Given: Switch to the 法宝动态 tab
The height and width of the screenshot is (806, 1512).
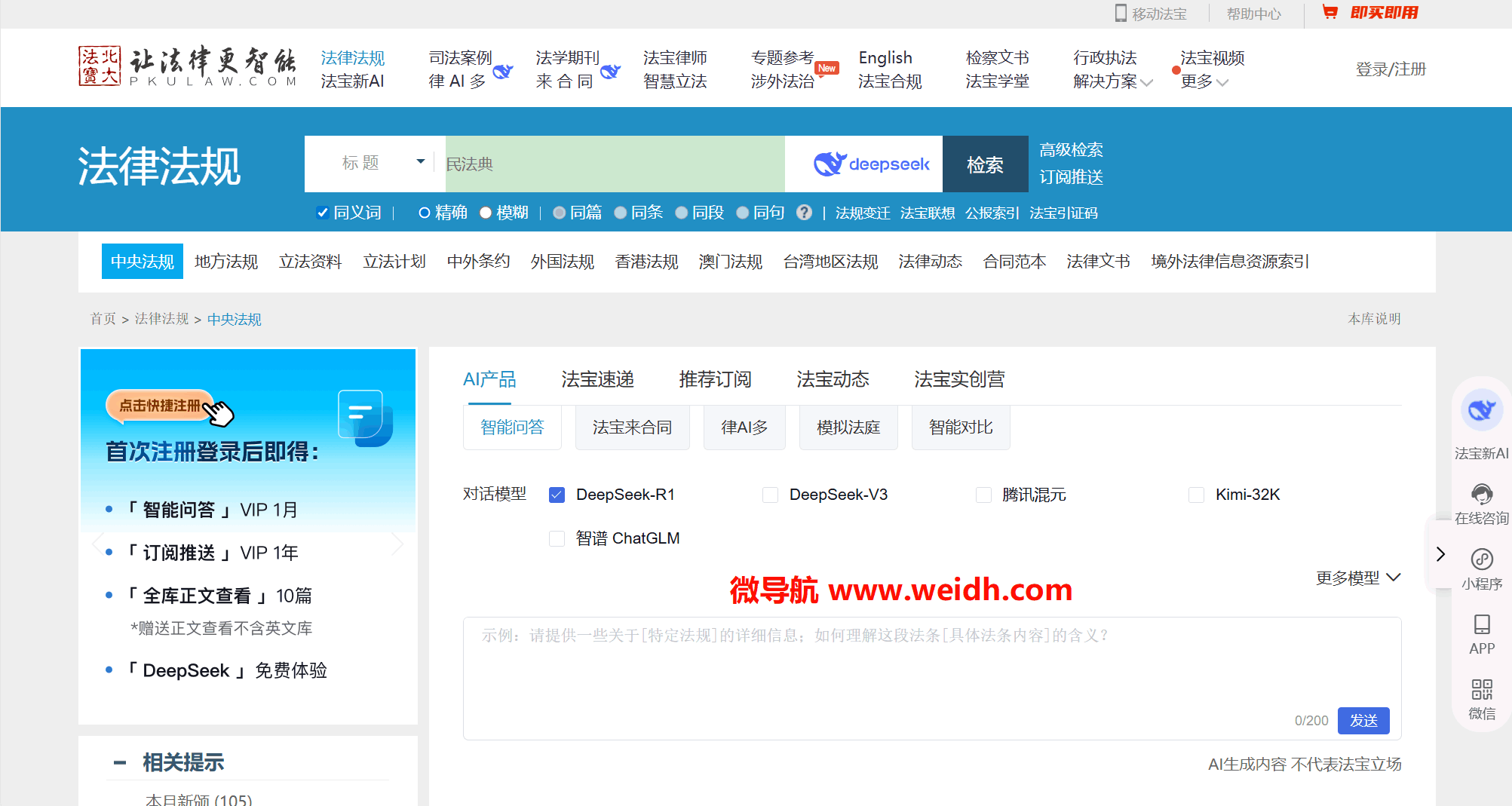Looking at the screenshot, I should 833,379.
